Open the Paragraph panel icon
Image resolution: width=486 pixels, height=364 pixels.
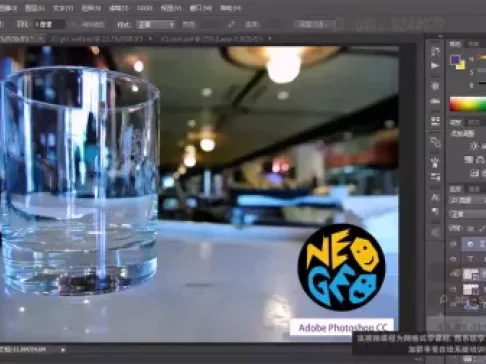click(x=435, y=211)
